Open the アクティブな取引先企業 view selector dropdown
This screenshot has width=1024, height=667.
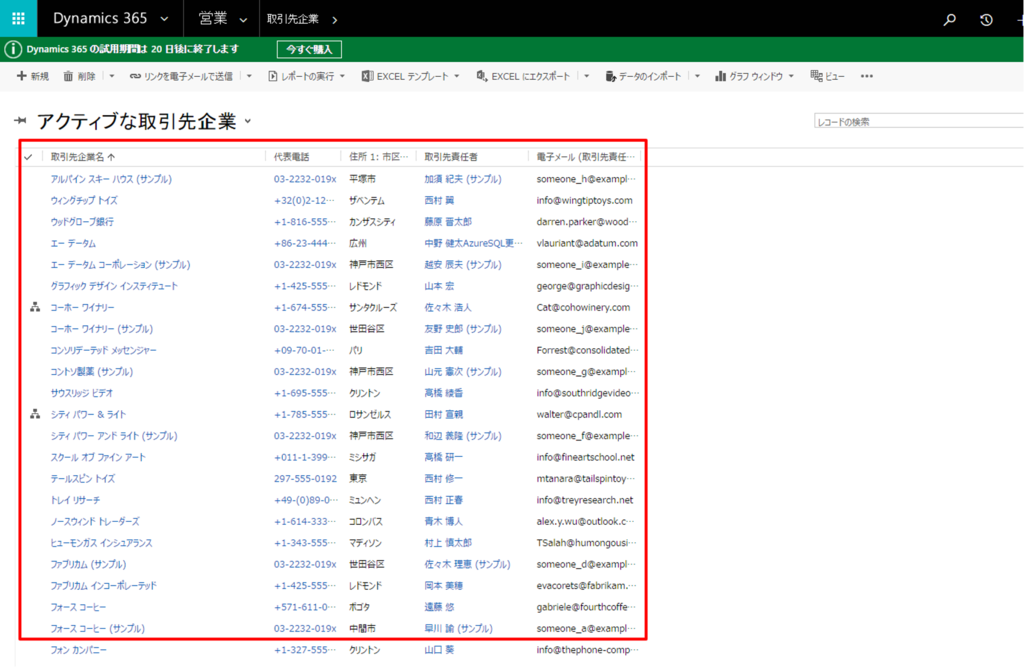tap(248, 122)
